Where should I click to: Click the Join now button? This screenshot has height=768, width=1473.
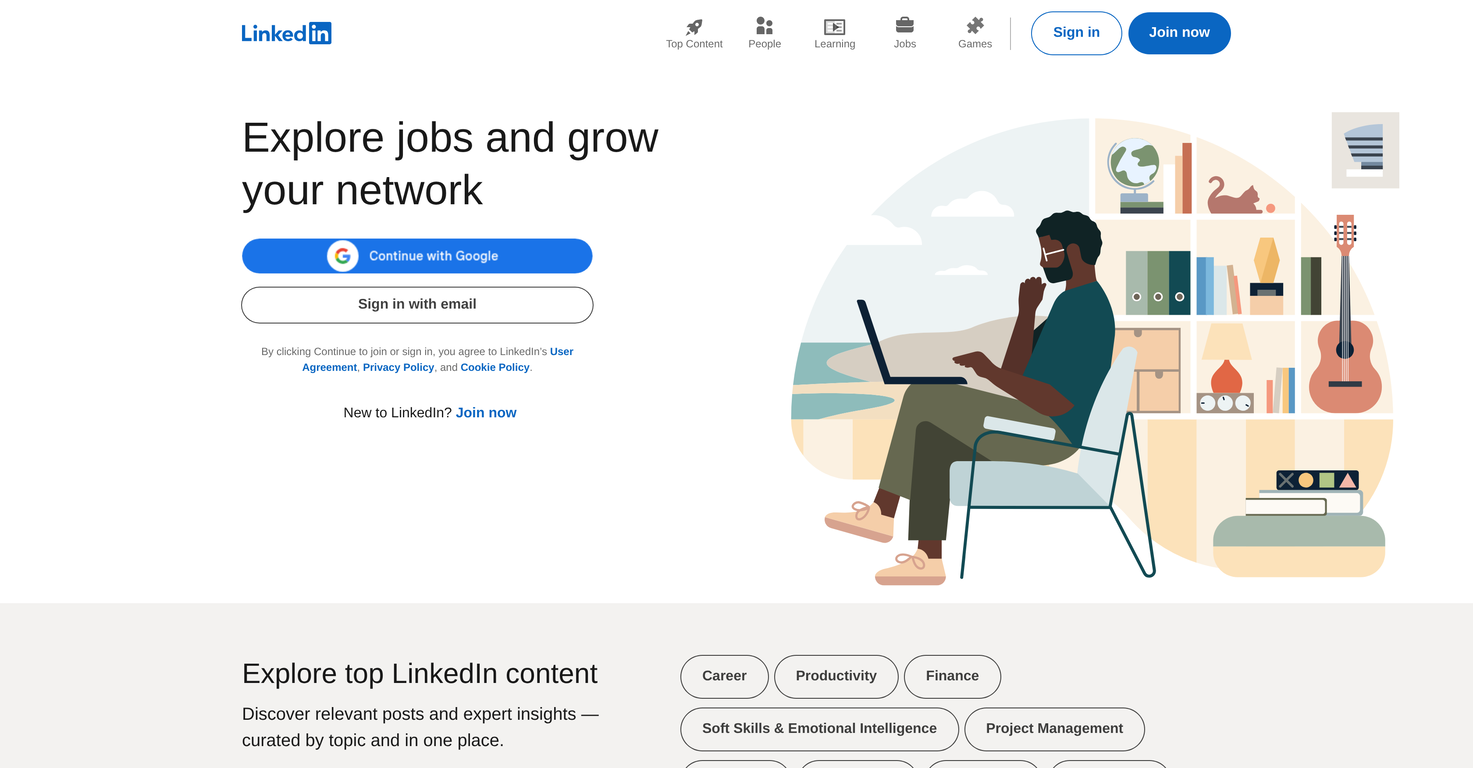point(1179,32)
